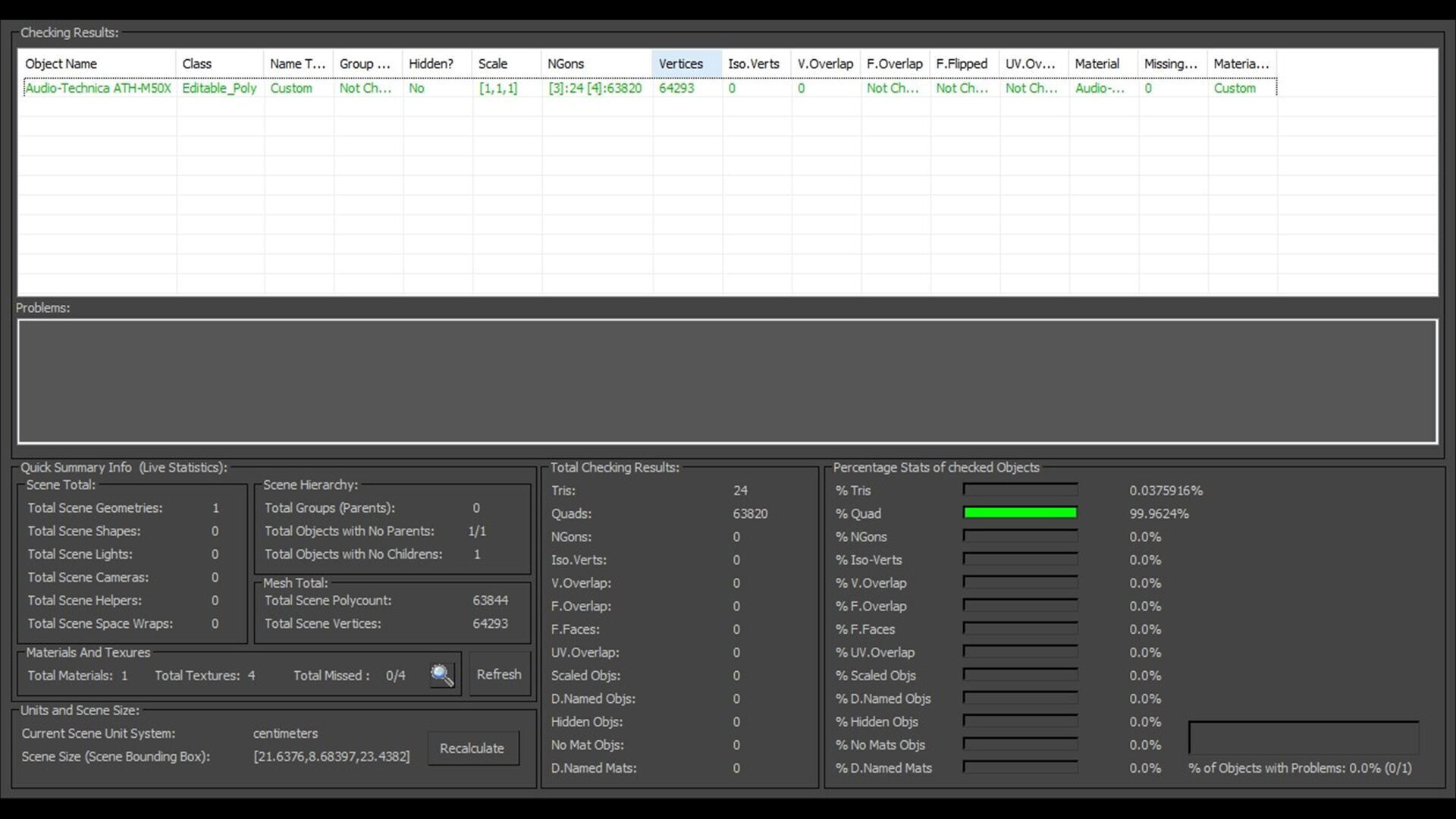This screenshot has height=819, width=1456.
Task: Click the Editable_Poly class cell
Action: point(219,88)
